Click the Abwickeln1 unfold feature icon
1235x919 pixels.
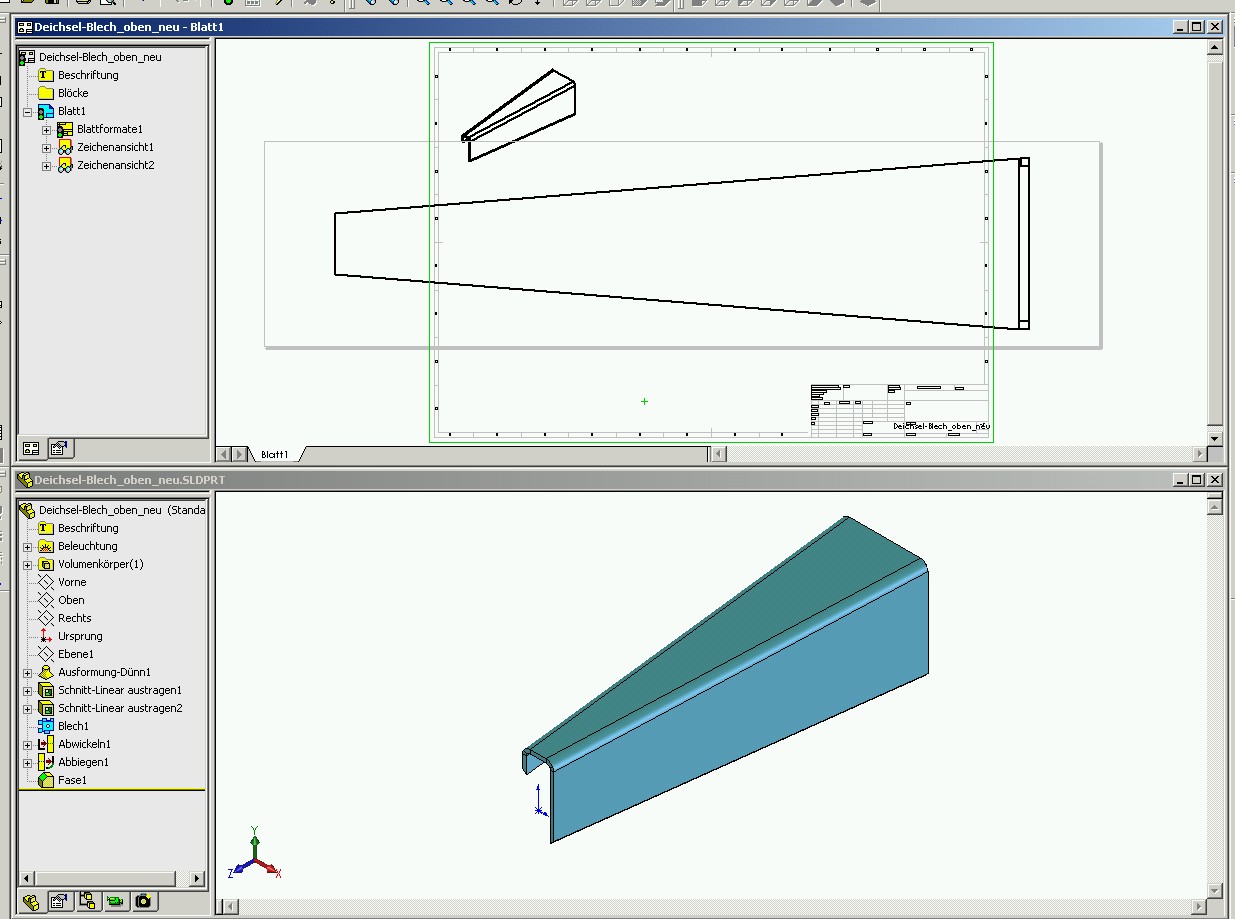point(45,744)
